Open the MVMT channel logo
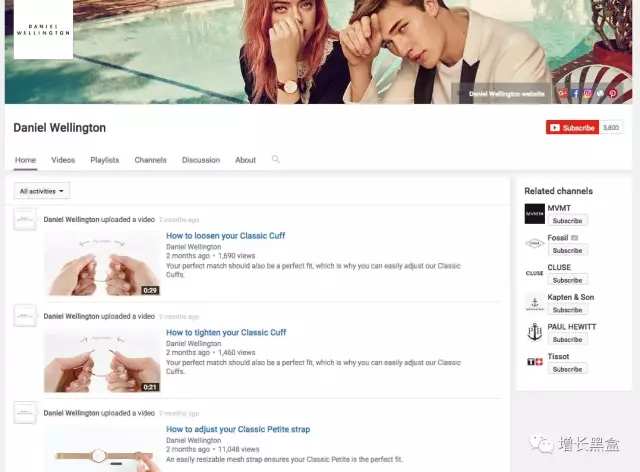Screen dimensions: 640x472 pos(535,214)
